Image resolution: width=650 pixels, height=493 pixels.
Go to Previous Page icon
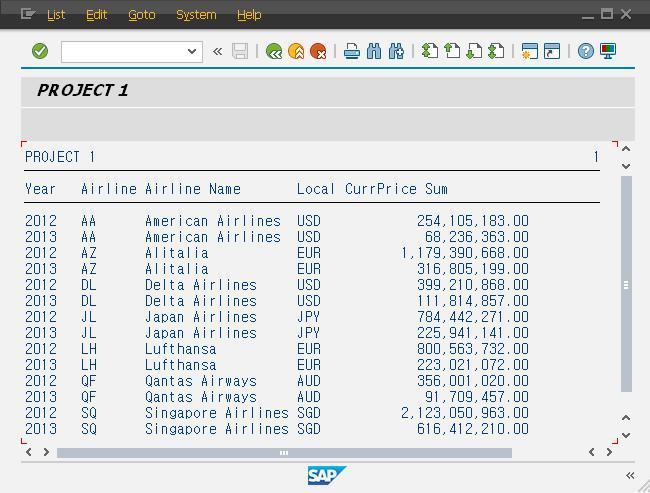(x=452, y=51)
